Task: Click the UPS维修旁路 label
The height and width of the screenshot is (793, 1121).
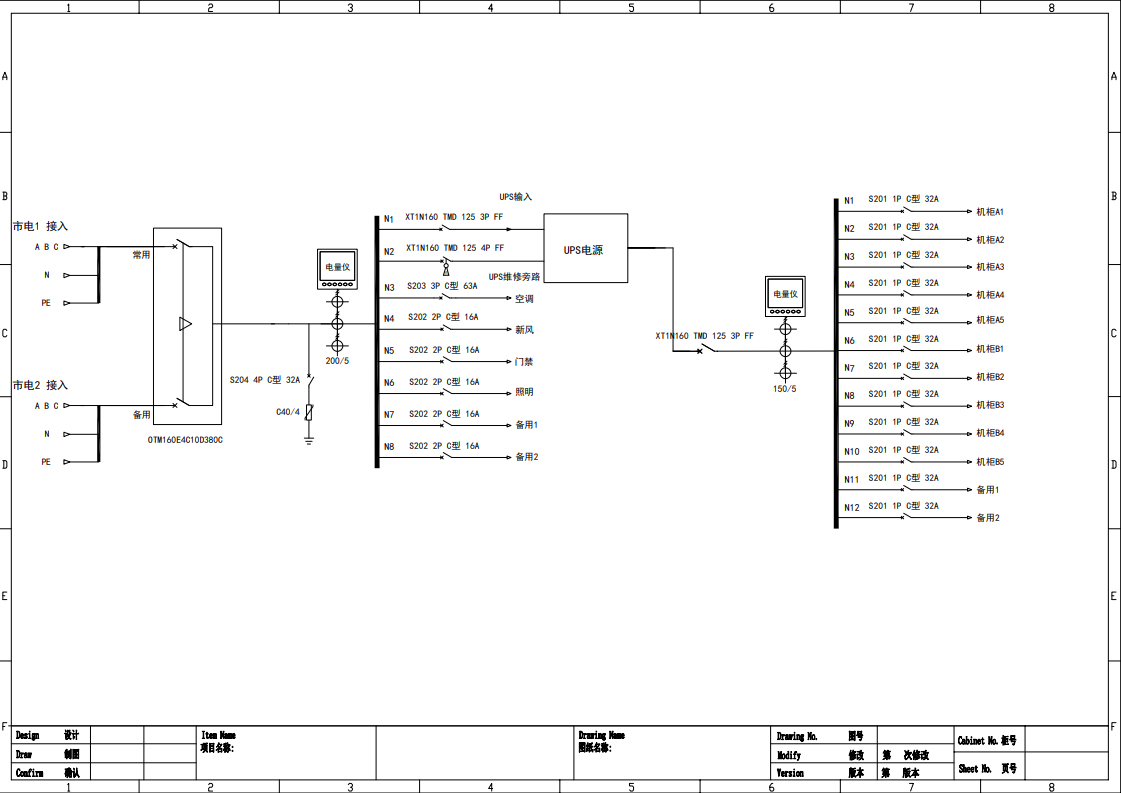Action: (x=514, y=277)
